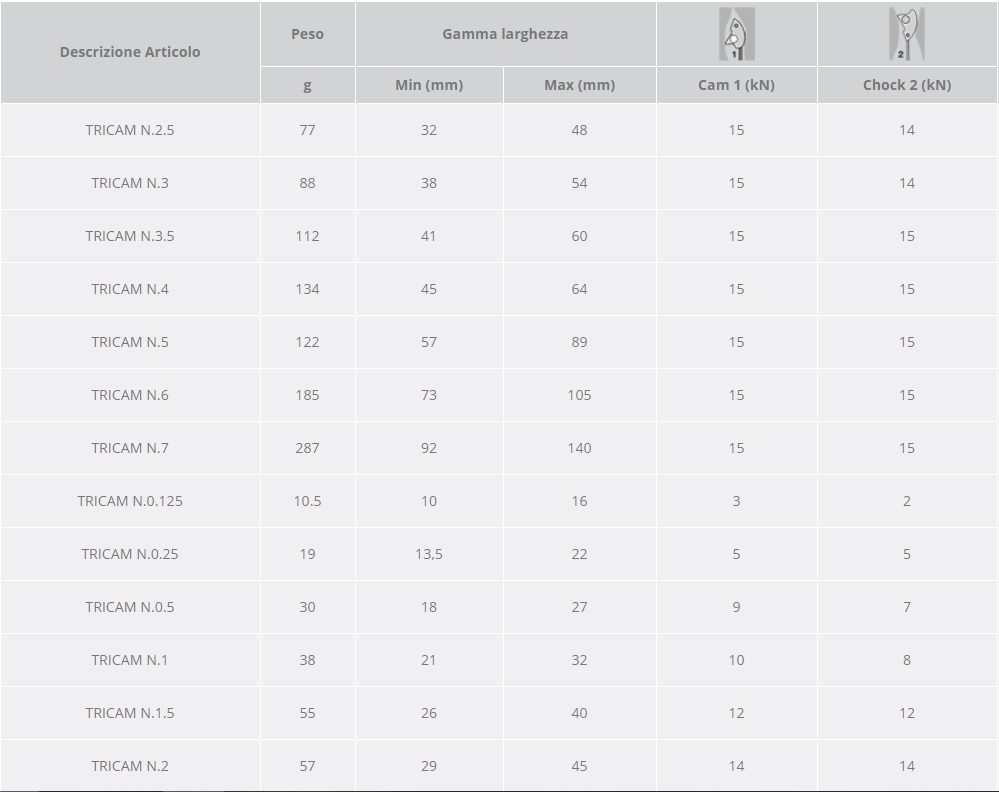Click the 105 max width cell

click(579, 395)
